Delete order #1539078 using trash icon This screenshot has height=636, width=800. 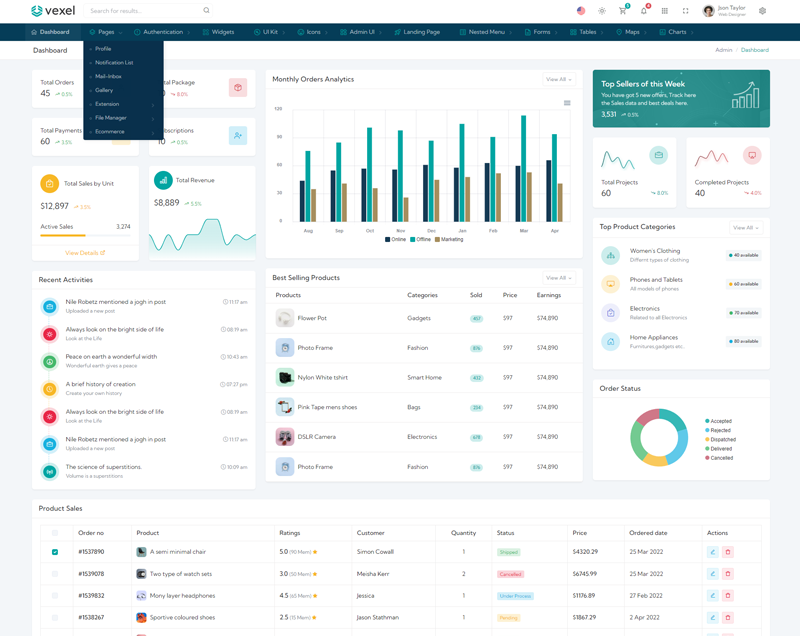728,574
